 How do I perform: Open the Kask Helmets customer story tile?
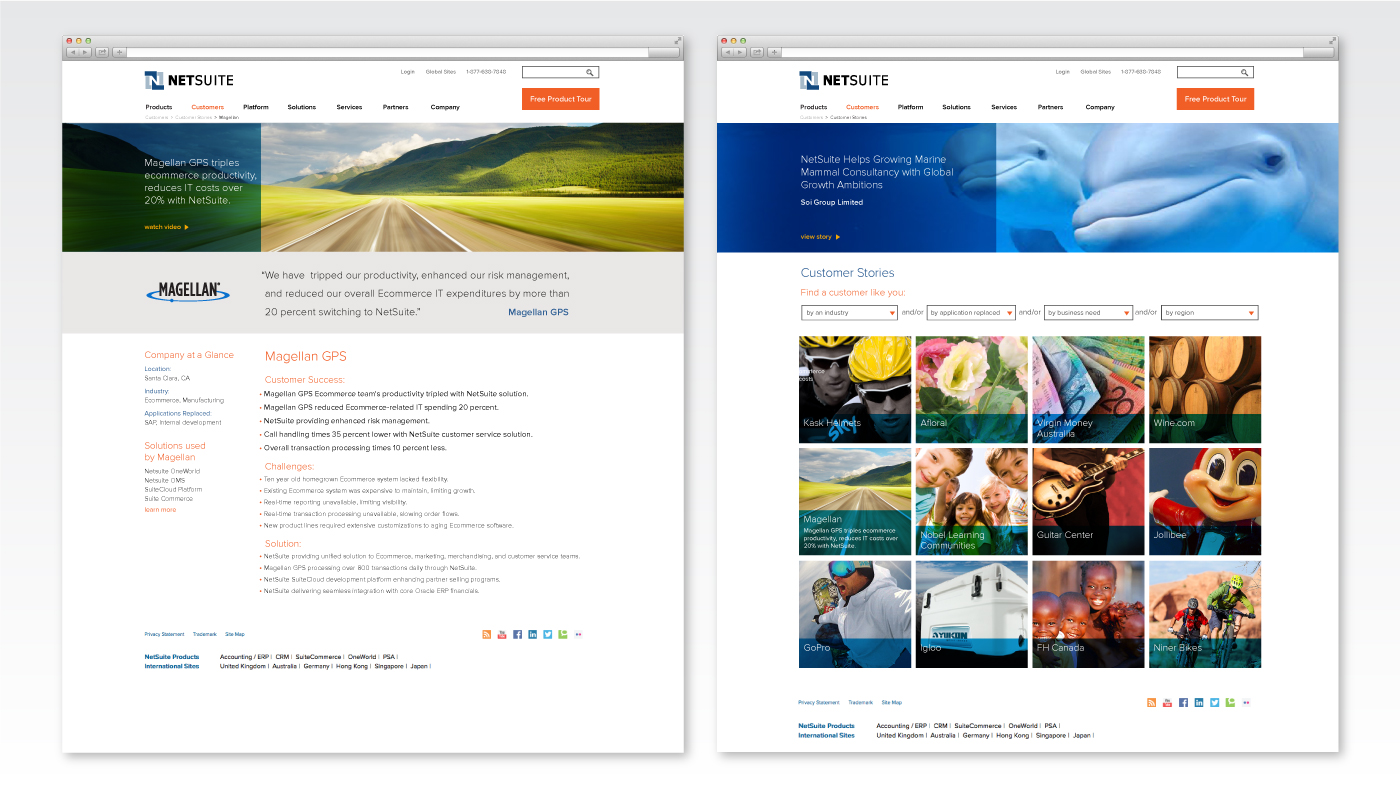(855, 389)
